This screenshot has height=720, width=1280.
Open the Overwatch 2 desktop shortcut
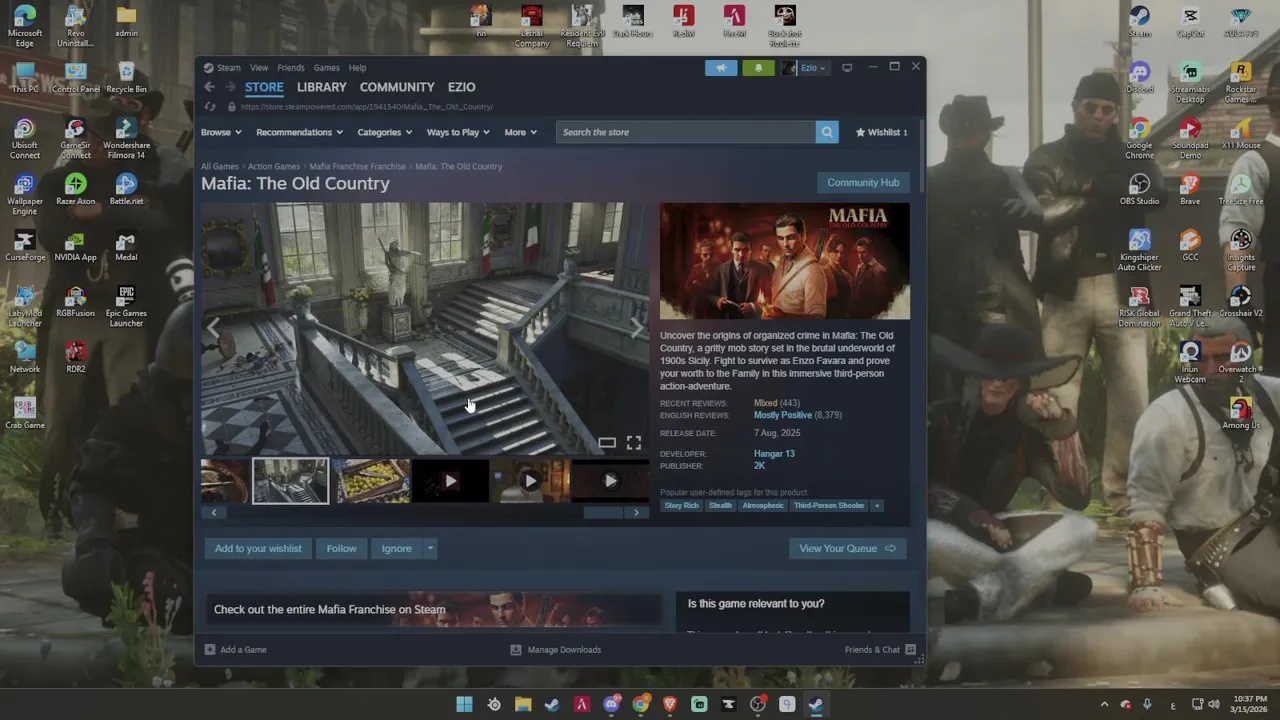point(1240,363)
